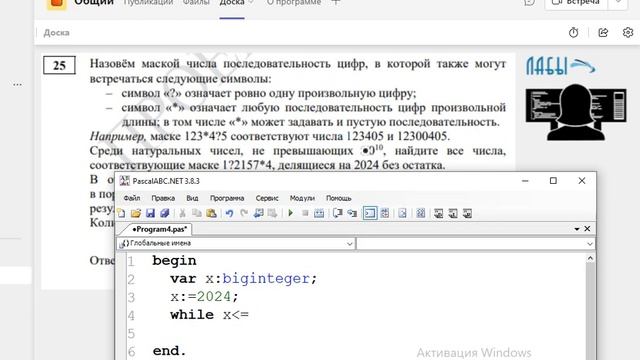Click the first of three trailing window icons
640x360 pixels.
click(439, 213)
